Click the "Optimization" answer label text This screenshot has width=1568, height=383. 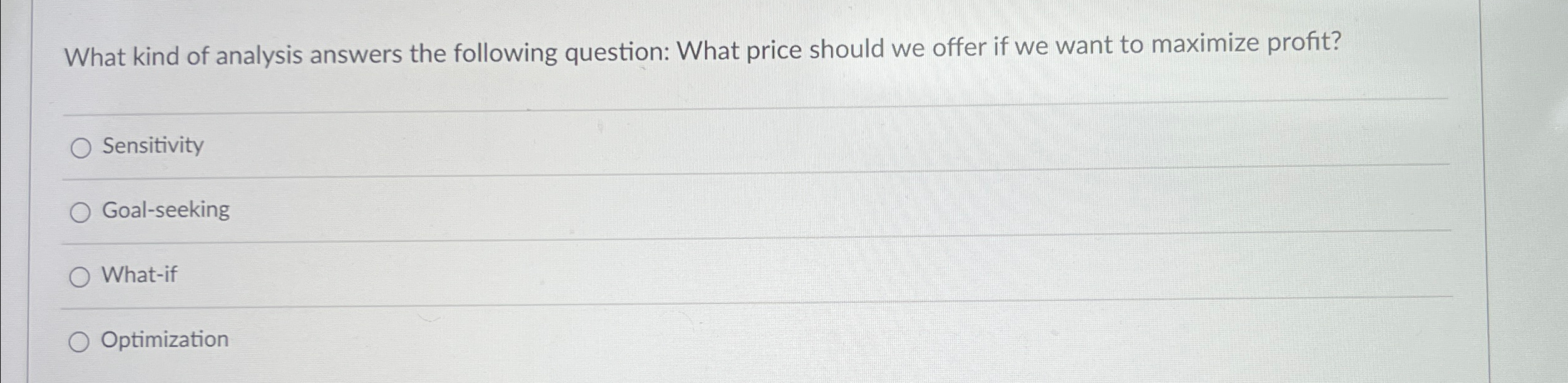click(165, 340)
